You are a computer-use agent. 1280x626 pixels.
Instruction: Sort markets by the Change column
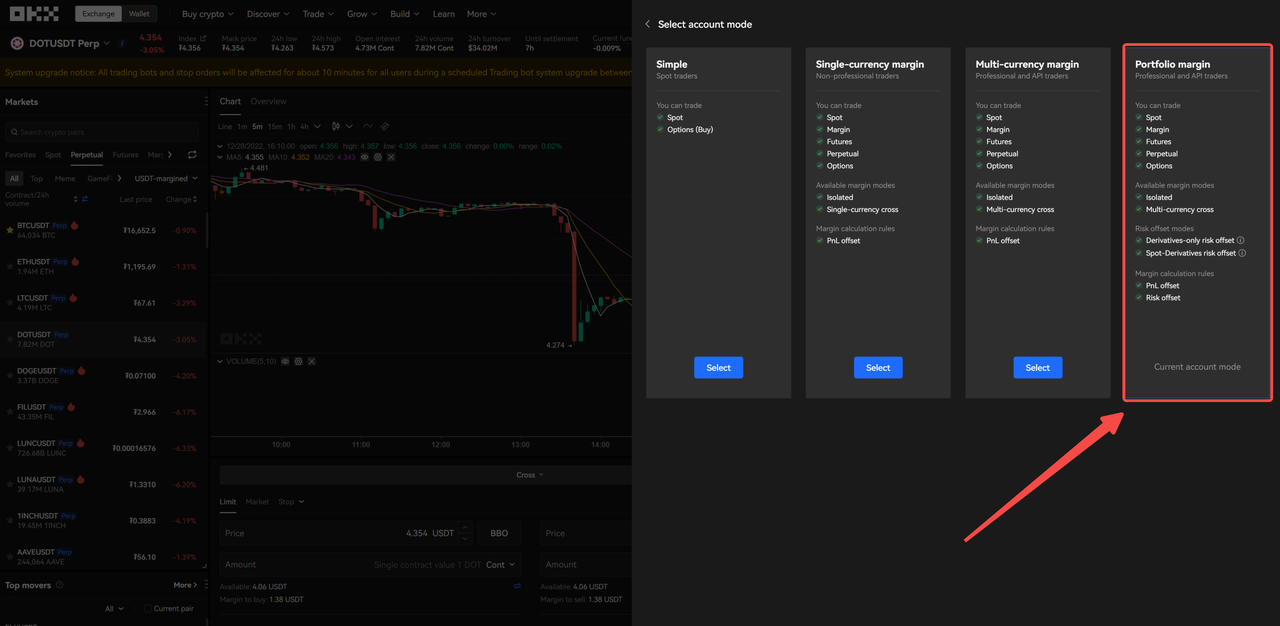point(182,199)
